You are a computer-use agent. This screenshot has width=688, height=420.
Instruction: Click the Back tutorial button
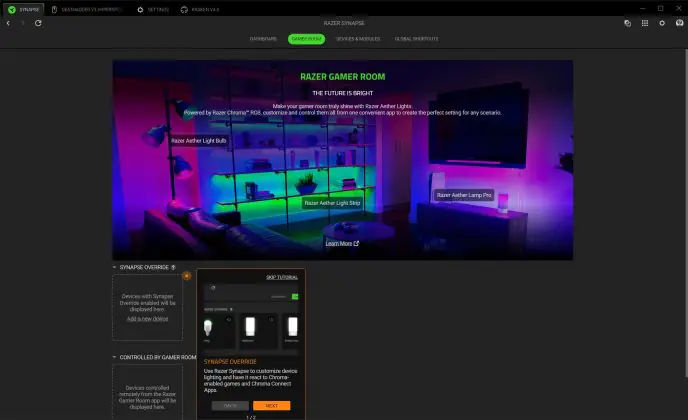(230, 406)
